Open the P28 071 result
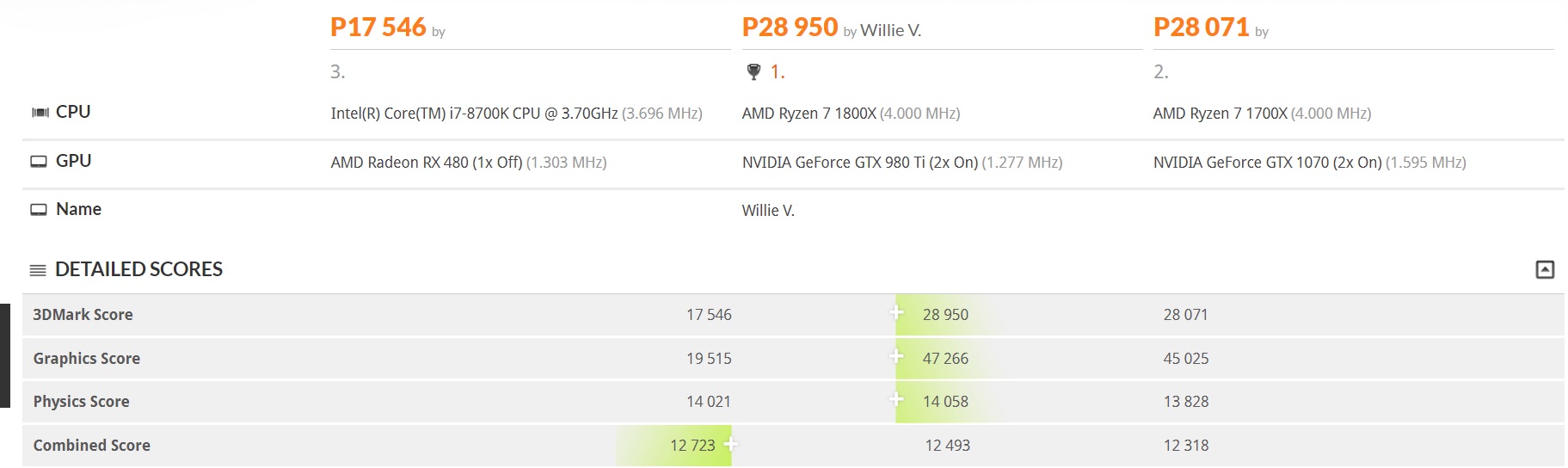Screen dimensions: 1568x468 [x=1201, y=28]
